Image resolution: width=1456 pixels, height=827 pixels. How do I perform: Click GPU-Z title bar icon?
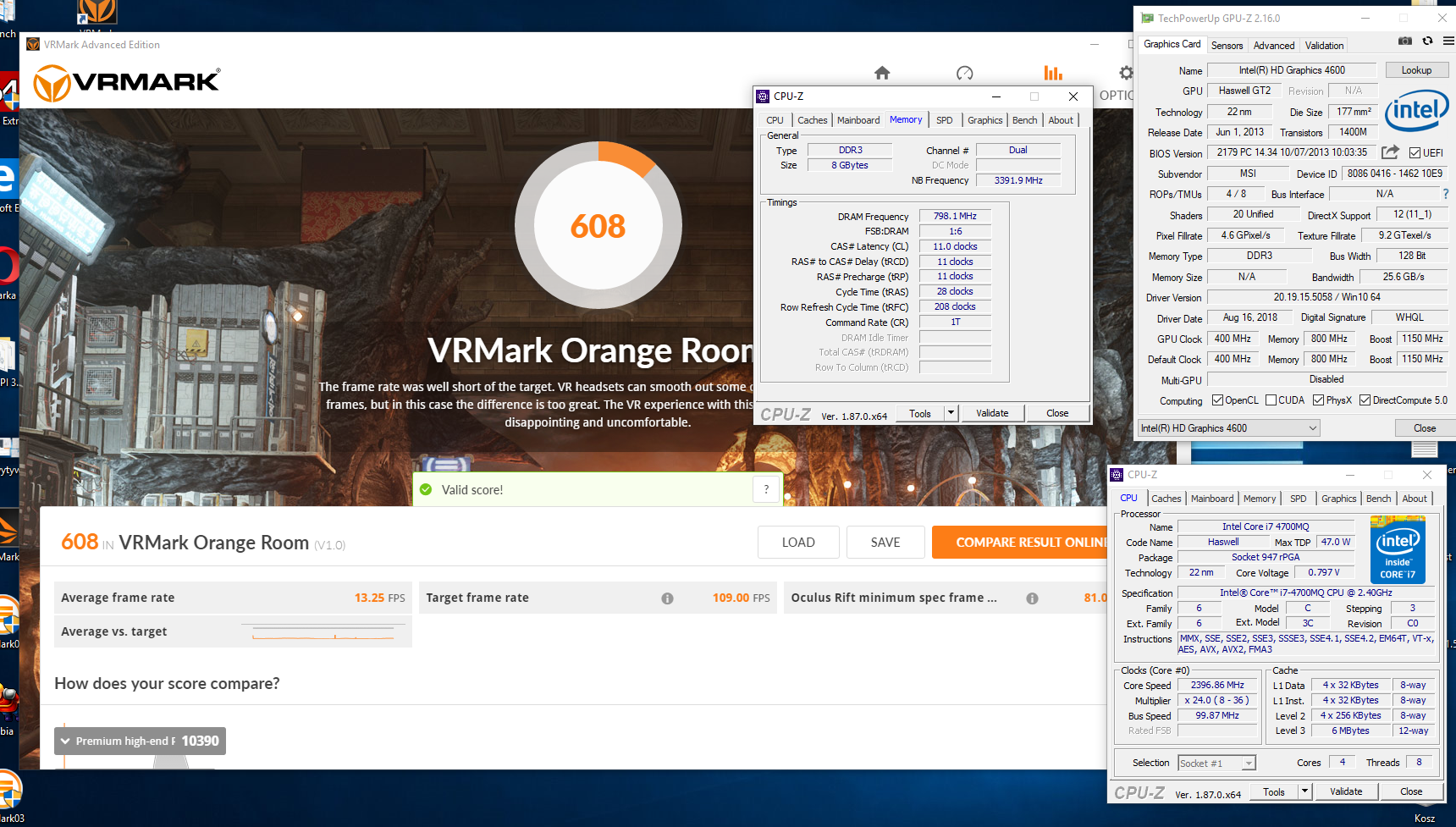(1147, 18)
